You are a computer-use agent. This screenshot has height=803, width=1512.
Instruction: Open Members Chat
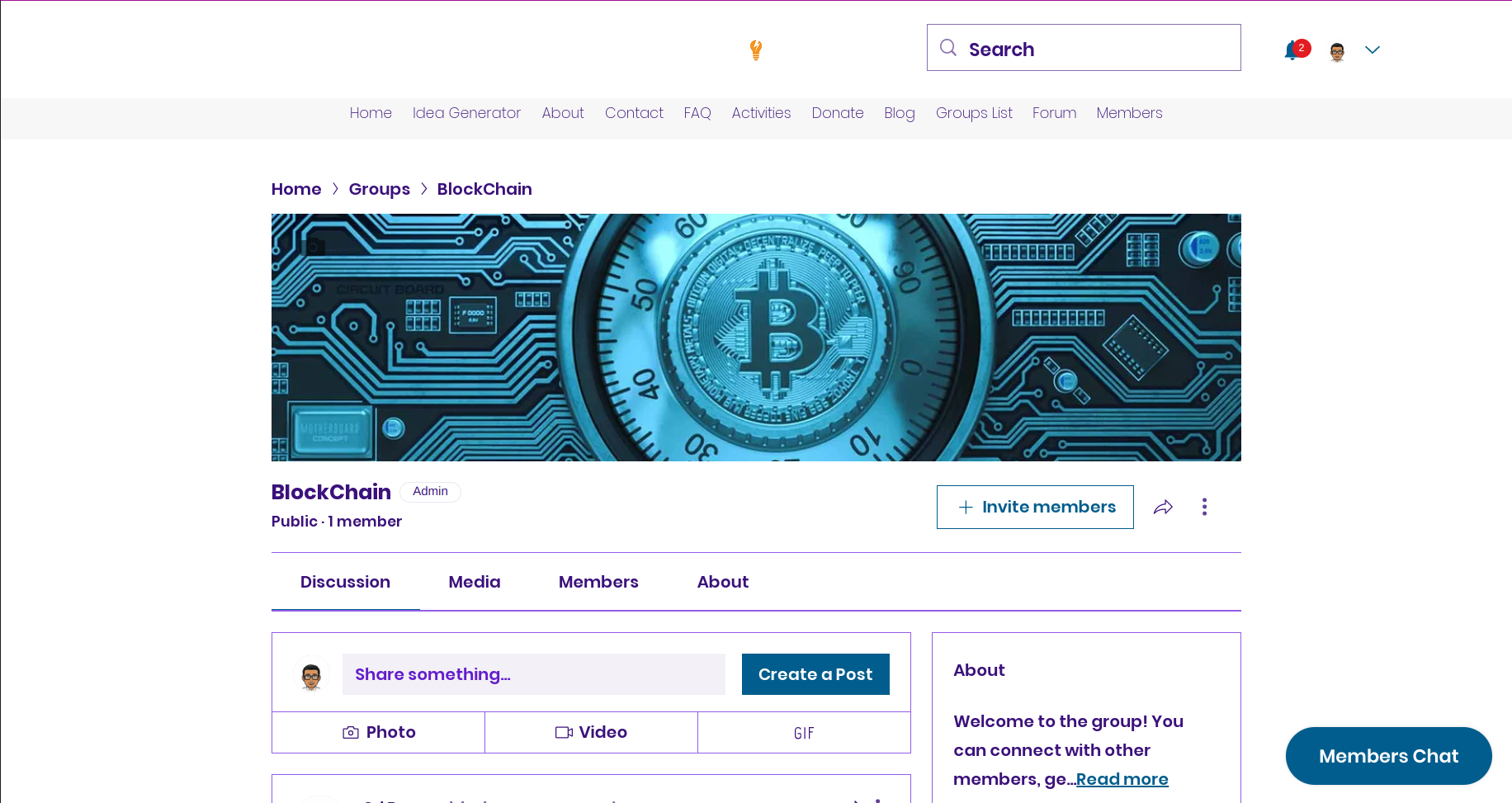1388,756
